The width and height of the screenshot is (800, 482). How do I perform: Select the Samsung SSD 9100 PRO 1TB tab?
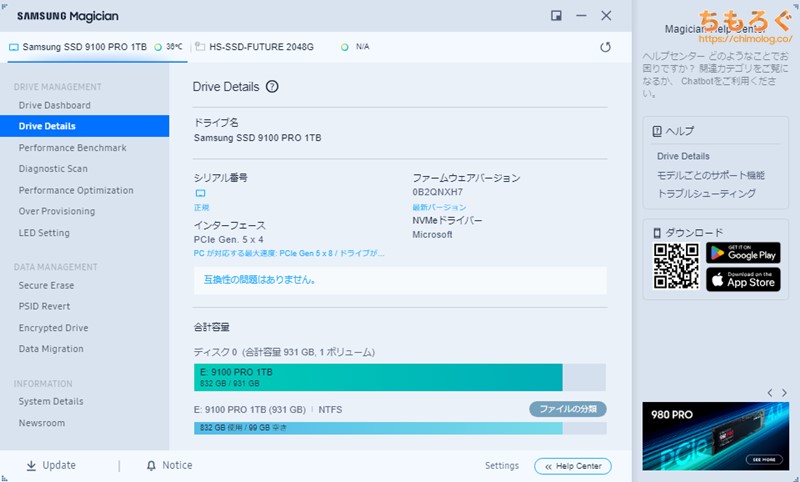[x=96, y=47]
